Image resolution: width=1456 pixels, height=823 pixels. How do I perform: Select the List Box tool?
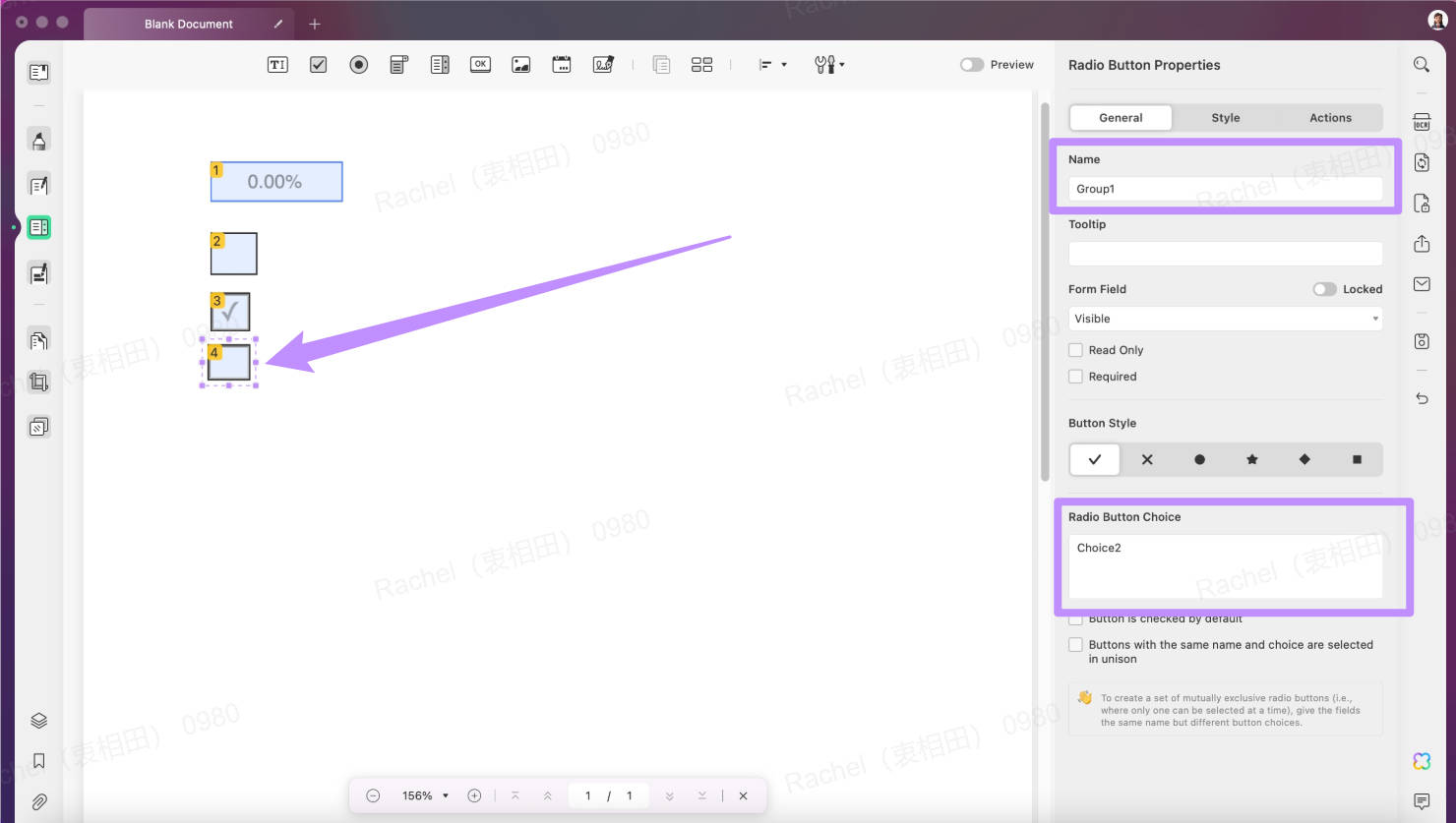pos(440,65)
